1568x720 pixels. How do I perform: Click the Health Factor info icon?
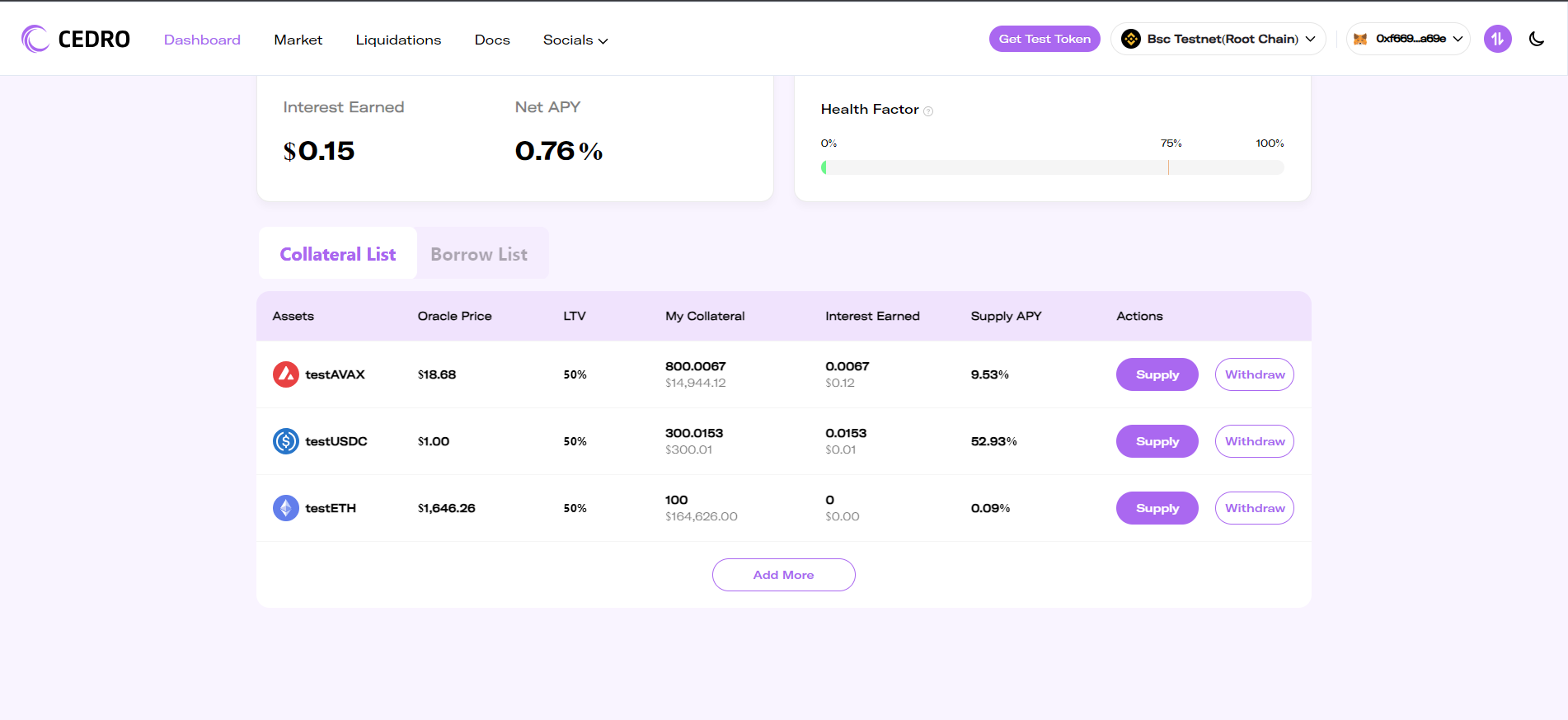(x=928, y=111)
